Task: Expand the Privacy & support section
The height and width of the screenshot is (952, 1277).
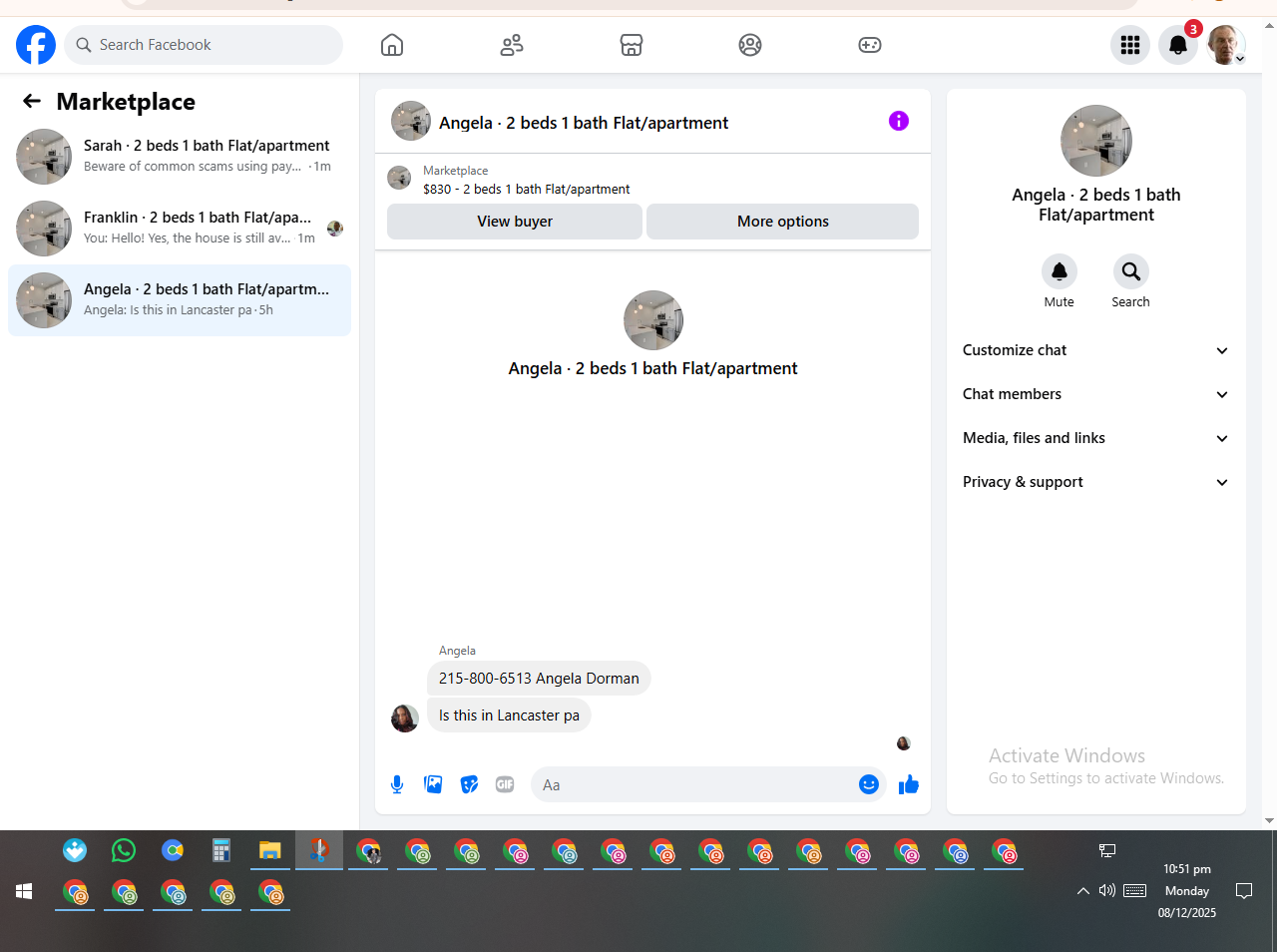Action: (x=1096, y=482)
